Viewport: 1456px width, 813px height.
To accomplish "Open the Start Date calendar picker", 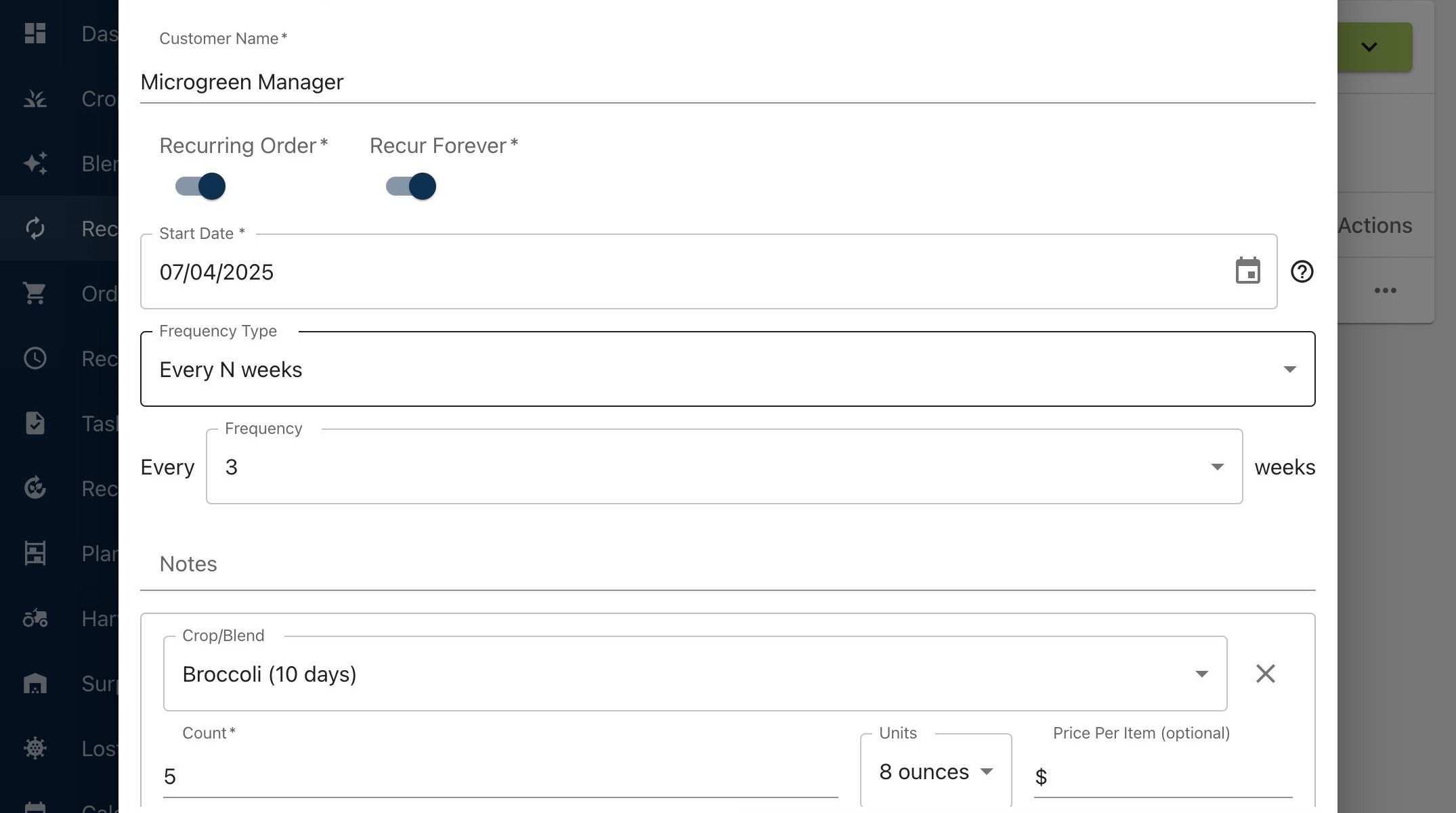I will pyautogui.click(x=1247, y=271).
